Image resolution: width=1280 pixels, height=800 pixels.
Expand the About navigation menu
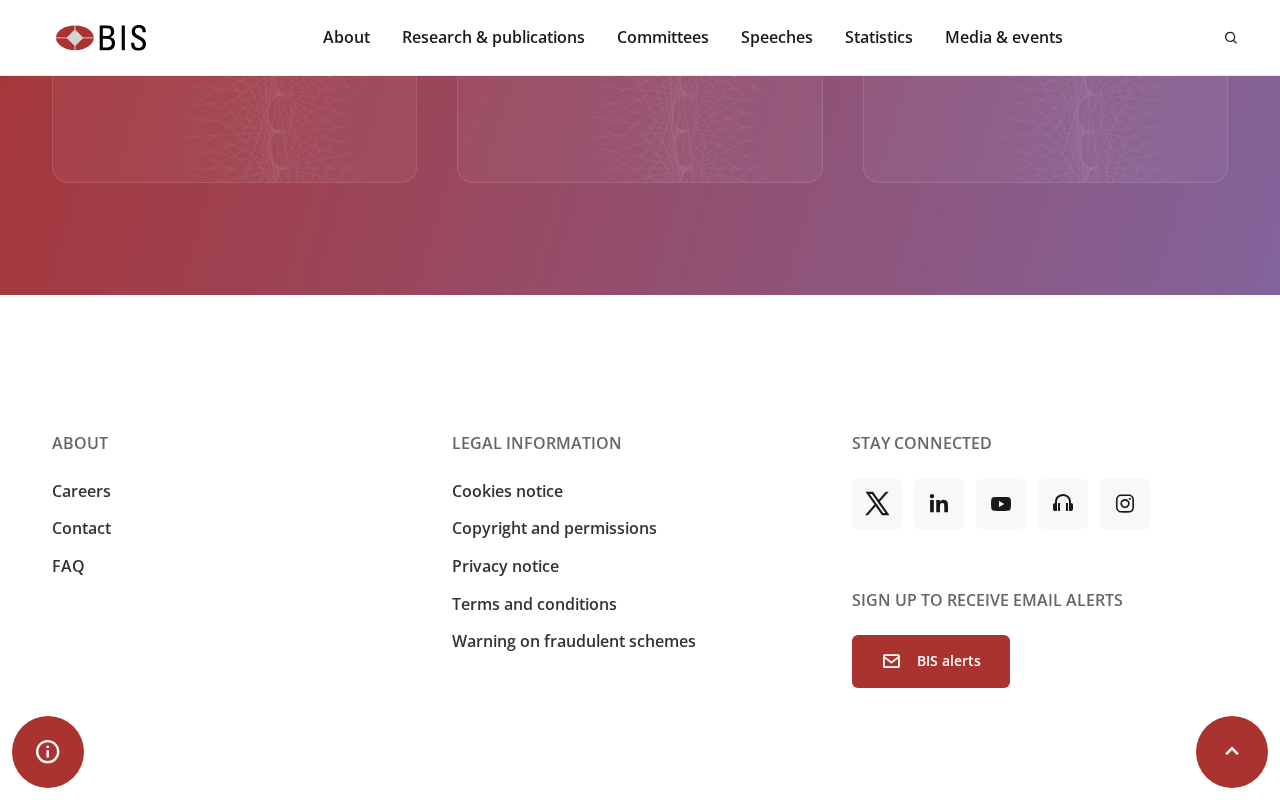(346, 37)
